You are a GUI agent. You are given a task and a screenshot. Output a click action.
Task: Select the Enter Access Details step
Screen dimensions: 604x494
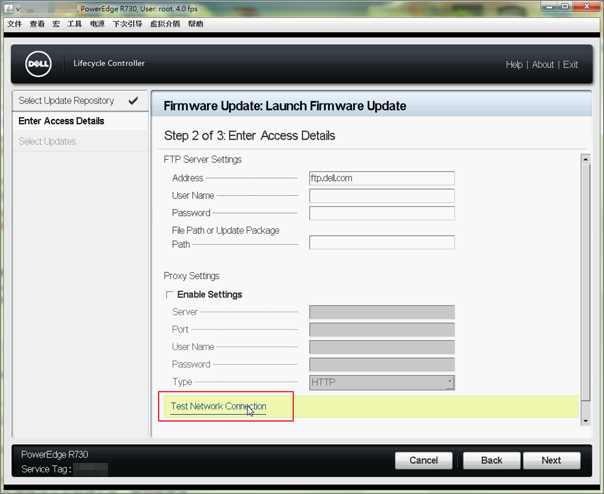coord(80,121)
